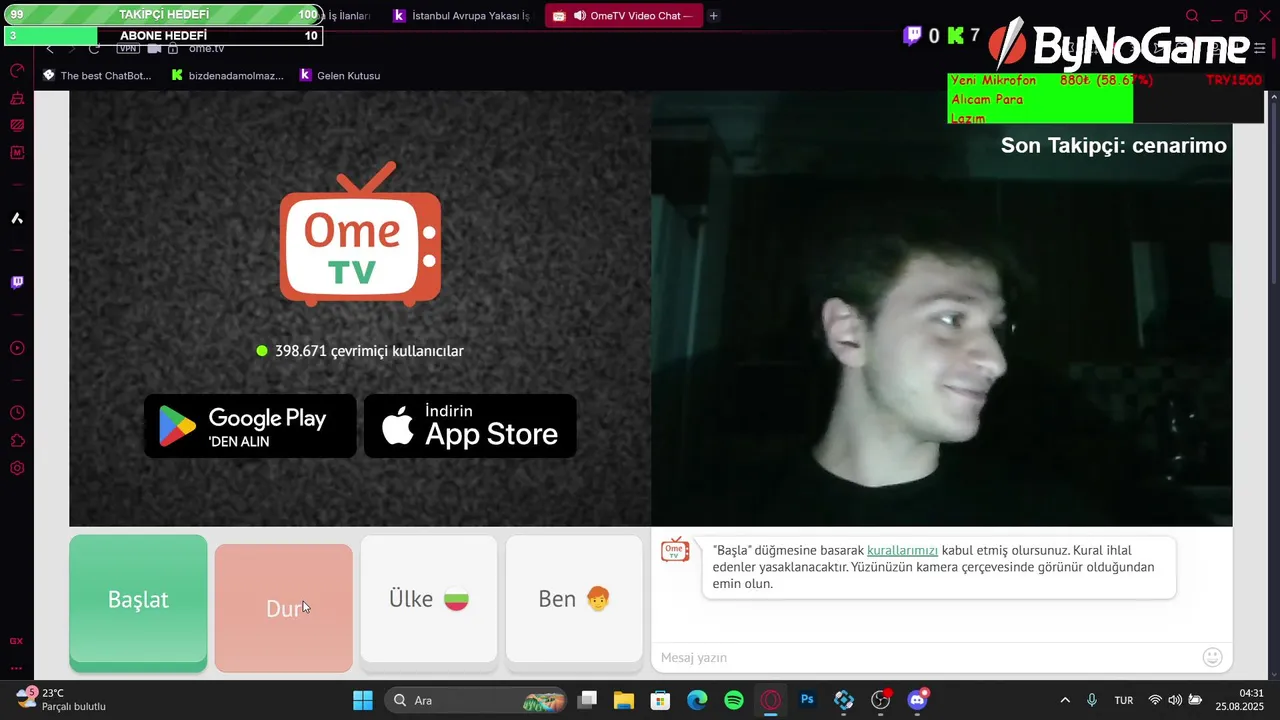Image resolution: width=1280 pixels, height=720 pixels.
Task: Click the padlock site info icon
Action: [x=173, y=48]
